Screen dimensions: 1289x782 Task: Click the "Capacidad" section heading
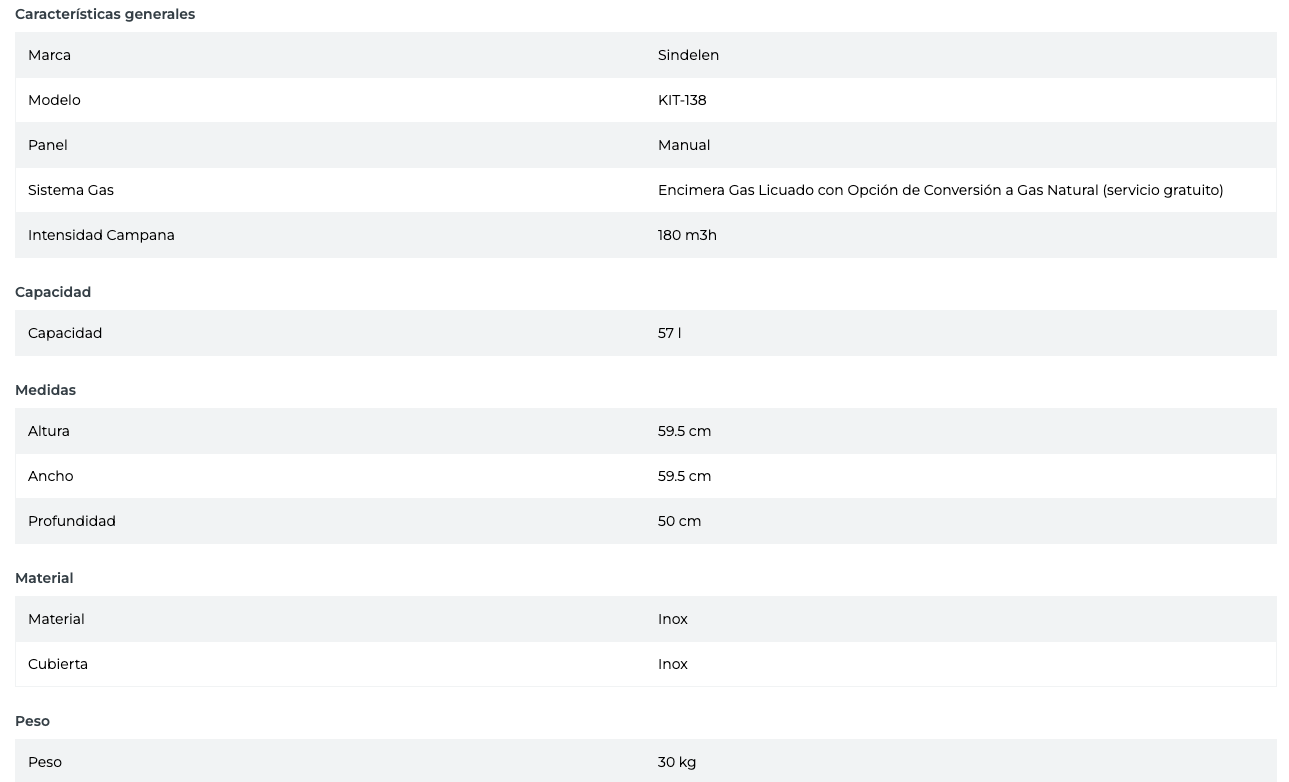click(x=53, y=292)
